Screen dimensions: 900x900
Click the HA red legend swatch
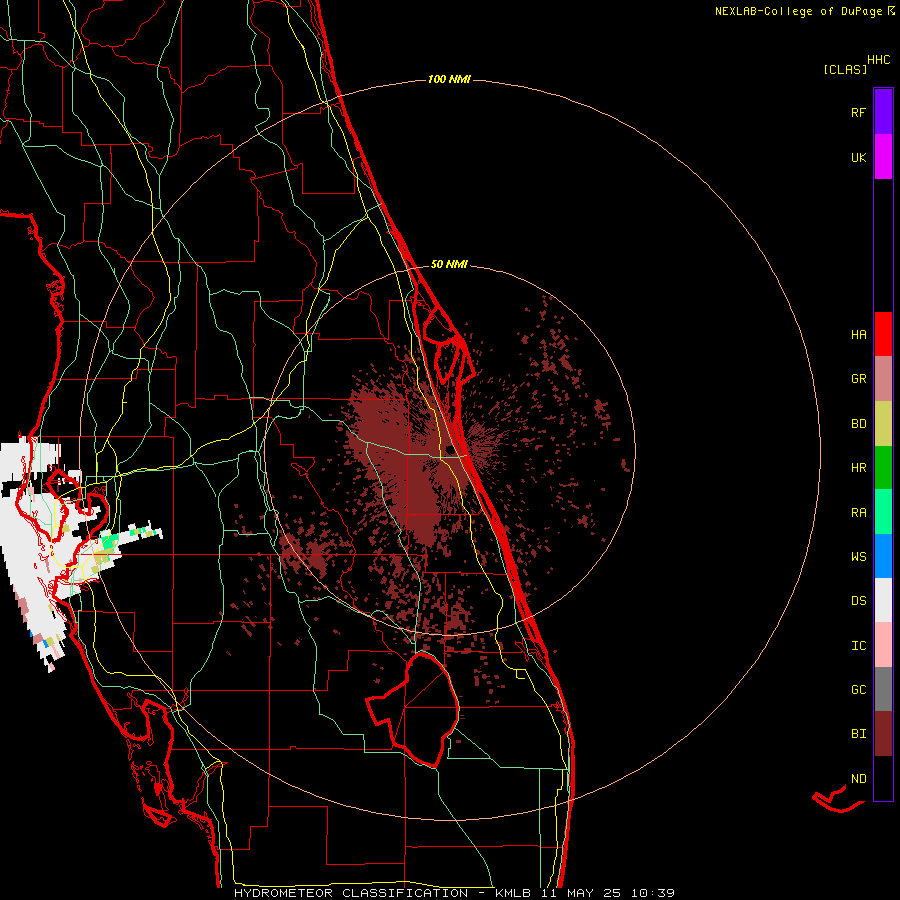[x=883, y=334]
